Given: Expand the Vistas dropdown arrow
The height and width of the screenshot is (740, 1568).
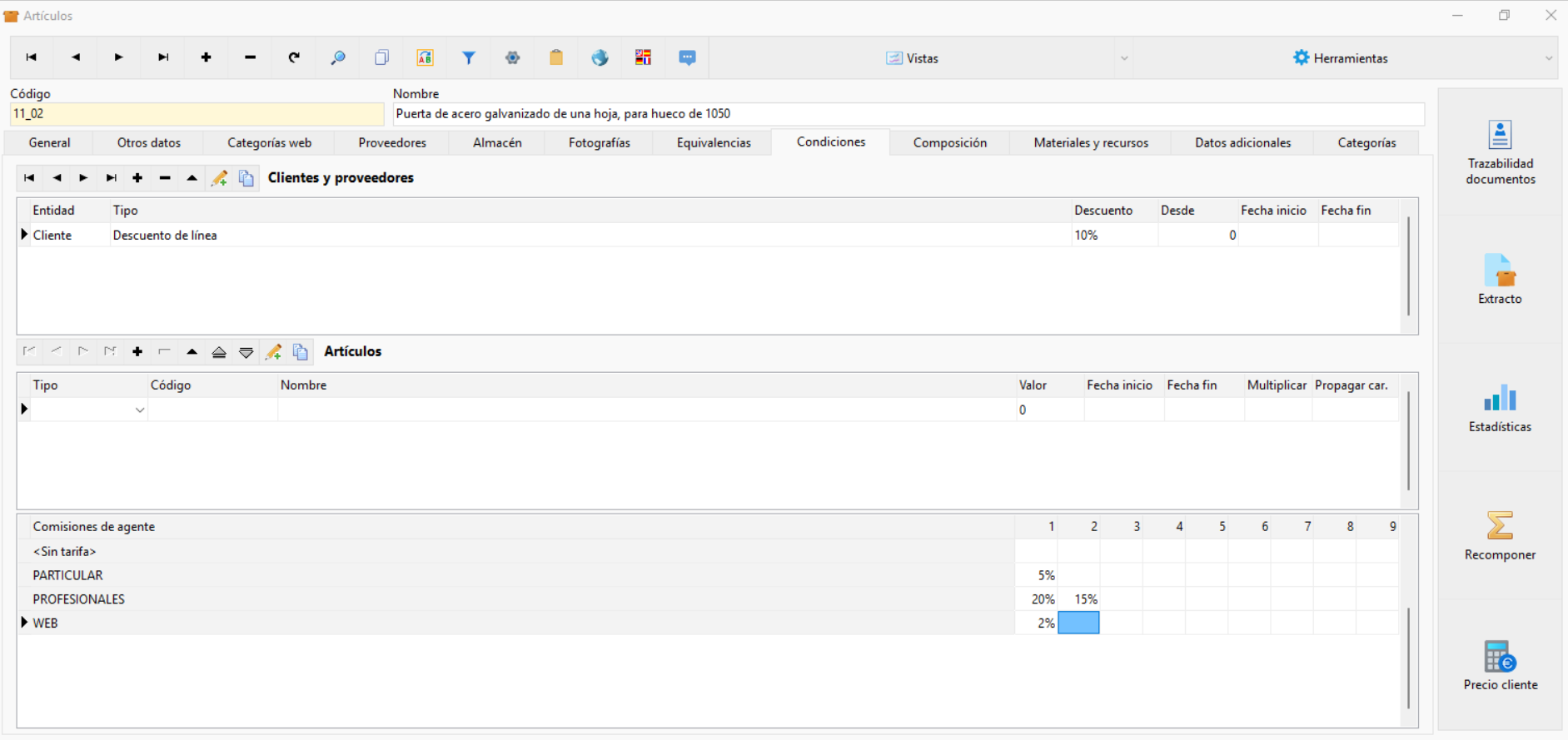Looking at the screenshot, I should tap(1123, 58).
